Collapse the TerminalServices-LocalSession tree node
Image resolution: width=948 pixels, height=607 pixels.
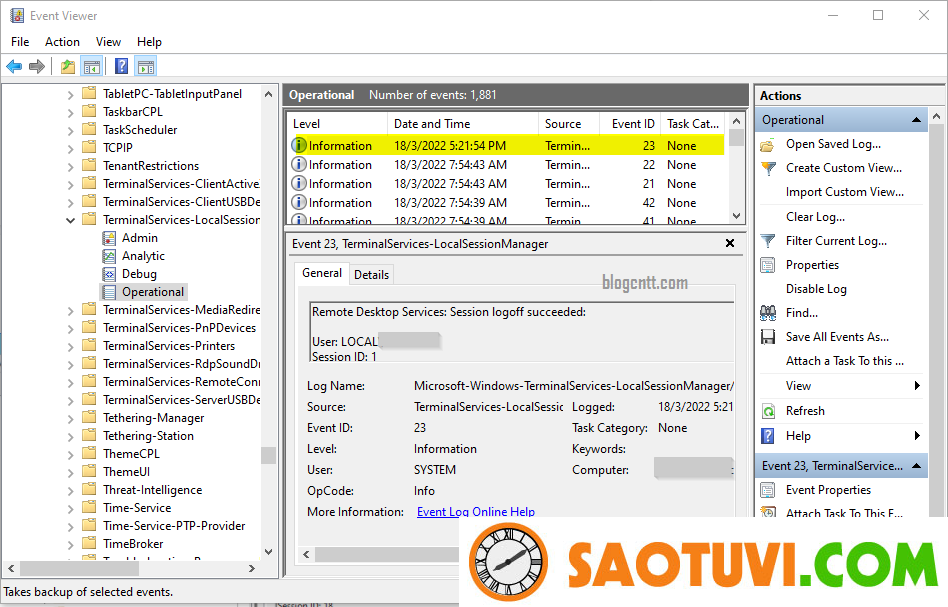point(71,220)
